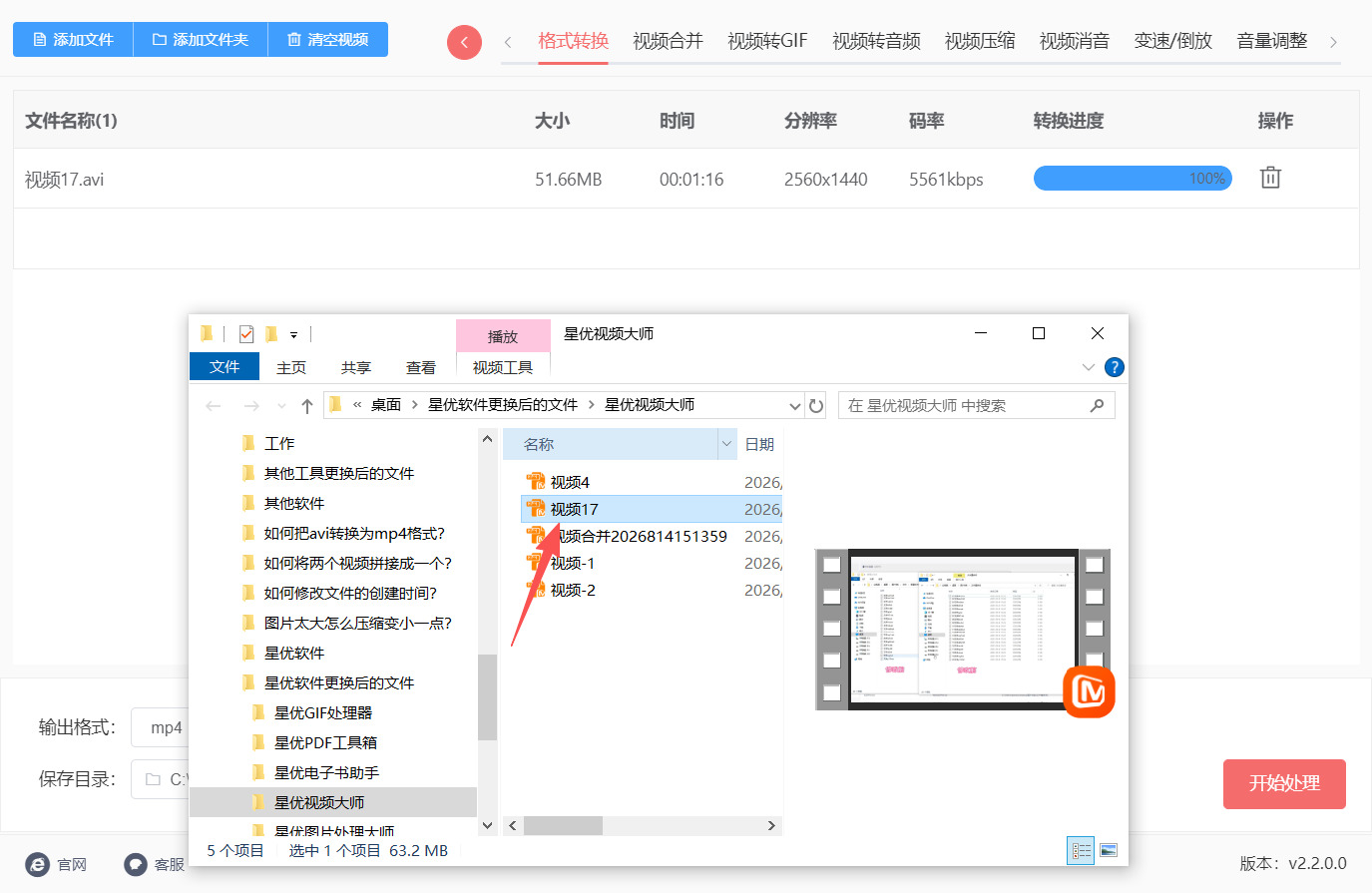Click the properties checkmark quick-access icon

pyautogui.click(x=246, y=334)
